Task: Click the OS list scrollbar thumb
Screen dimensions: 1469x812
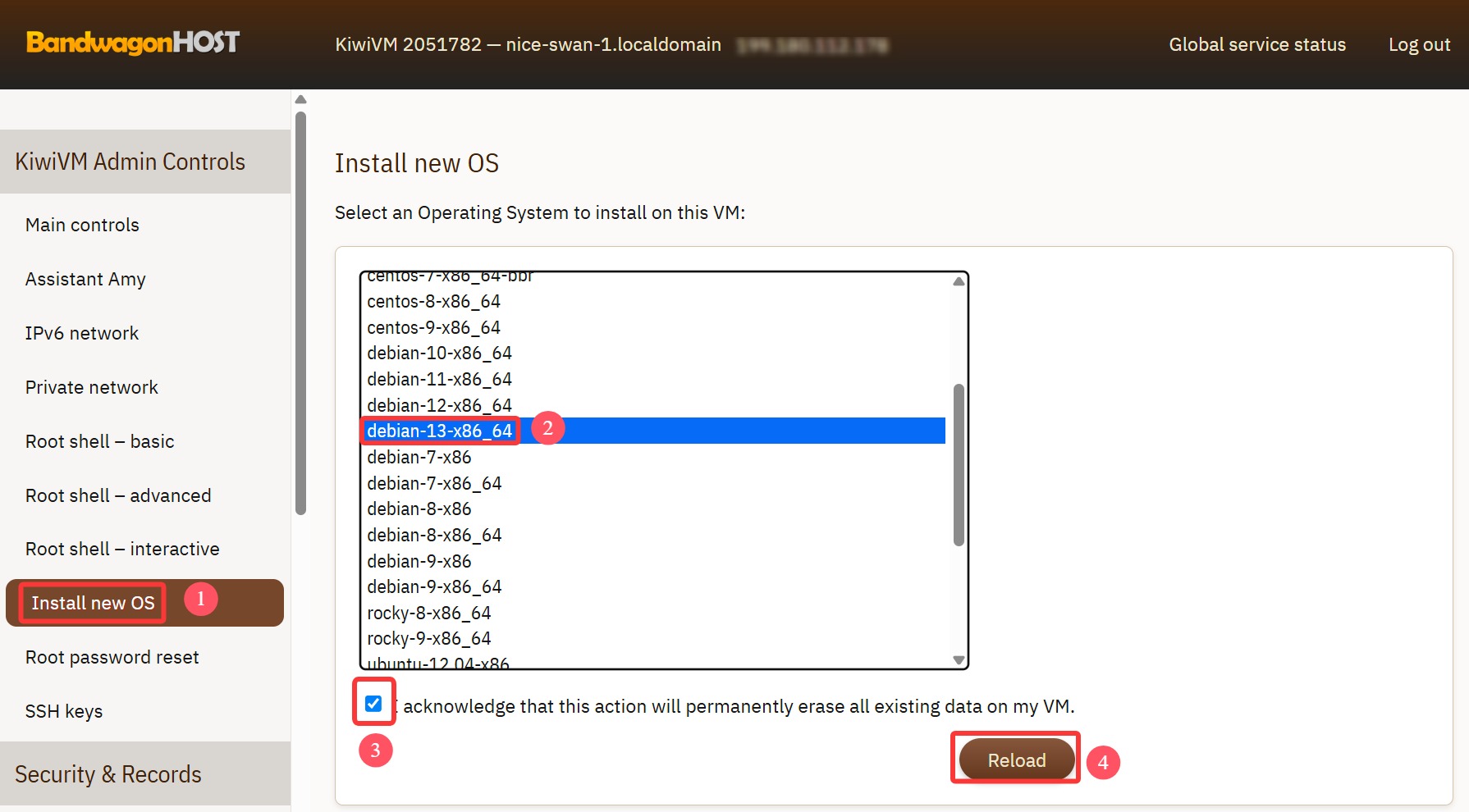Action: [958, 463]
